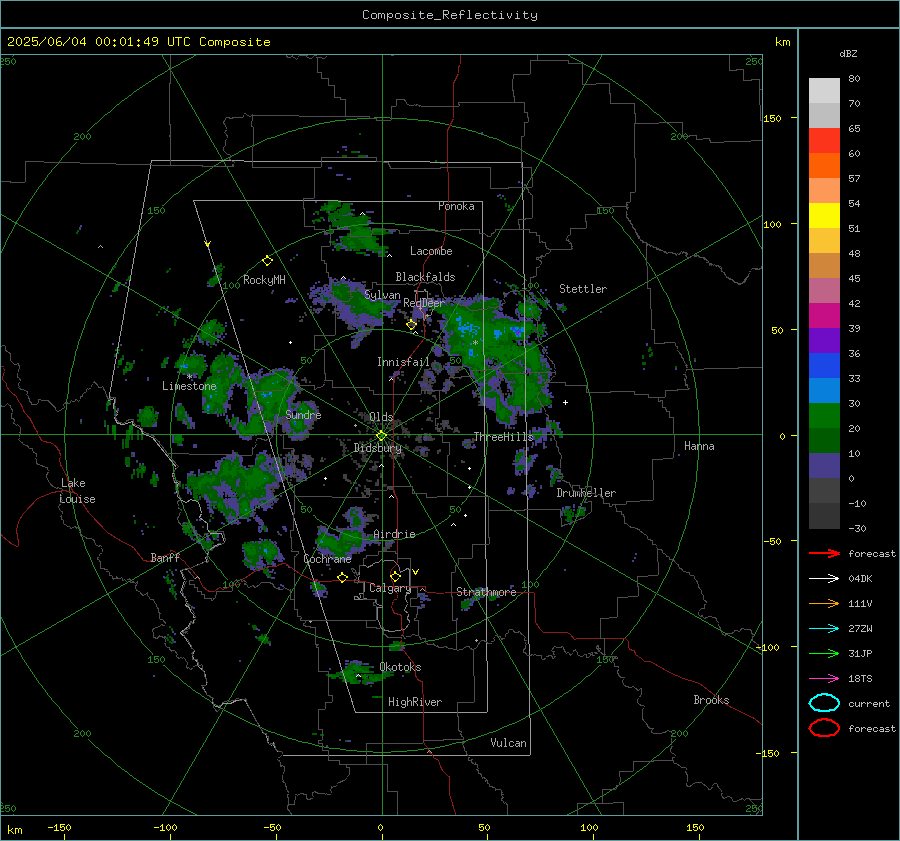The image size is (900, 841).
Task: Click the RedDeer city label
Action: 424,303
